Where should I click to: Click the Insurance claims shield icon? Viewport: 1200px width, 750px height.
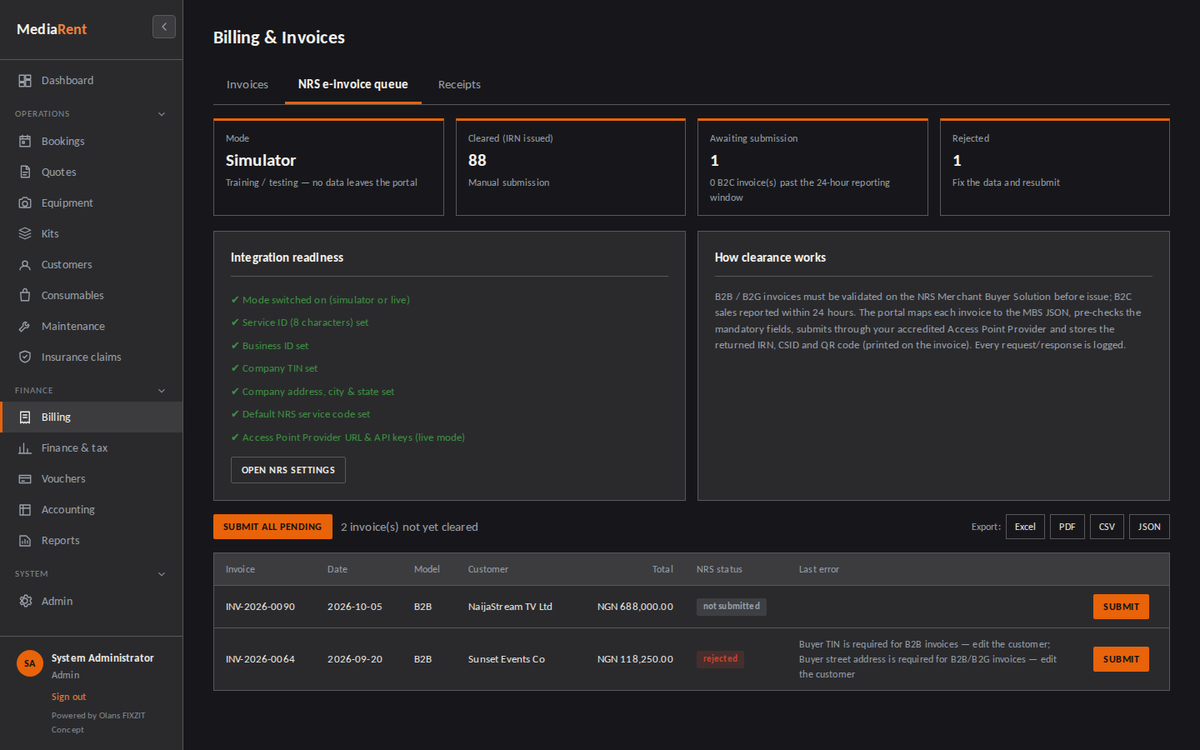[25, 357]
